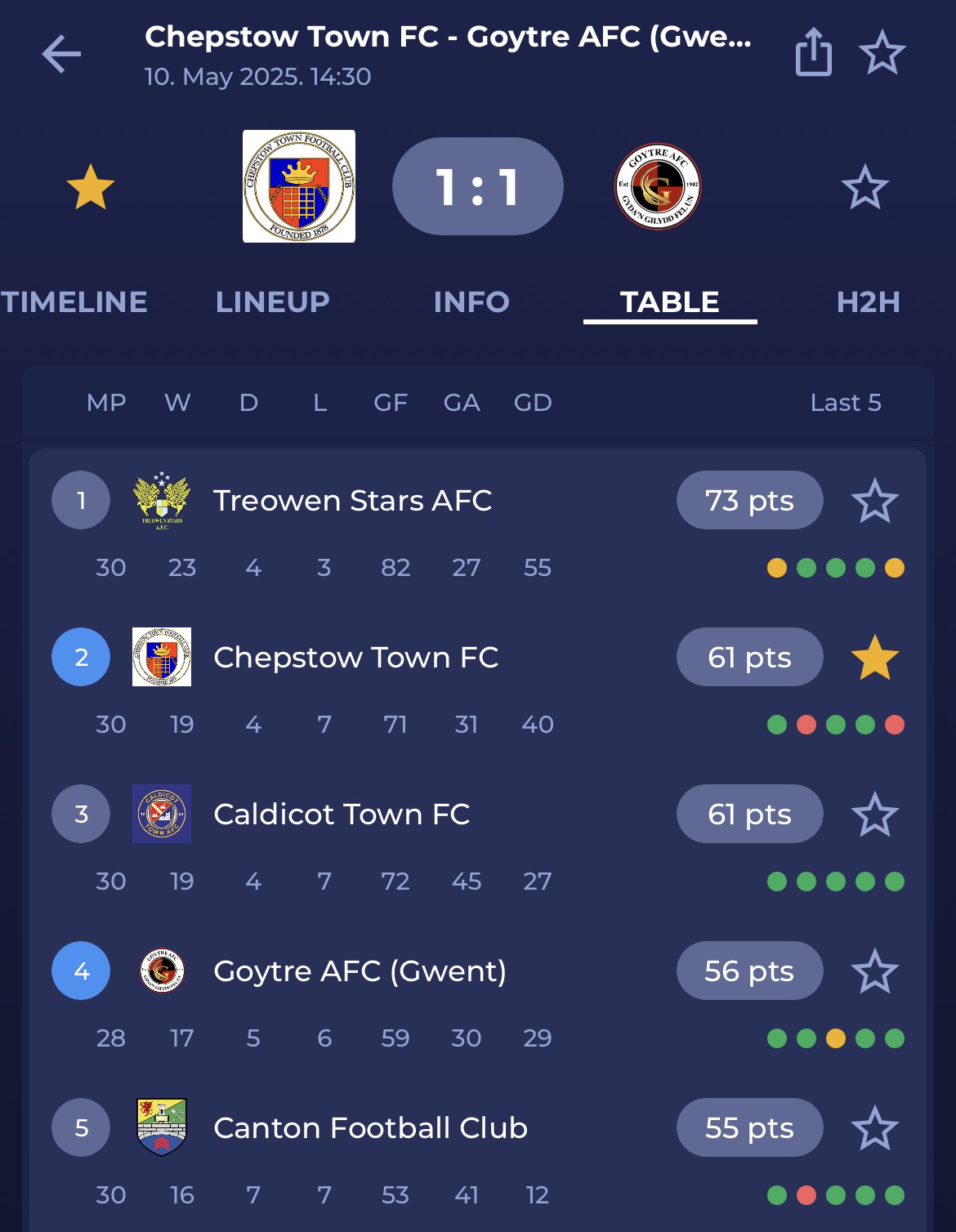Switch to the TIMELINE tab
The width and height of the screenshot is (956, 1232).
click(x=74, y=302)
